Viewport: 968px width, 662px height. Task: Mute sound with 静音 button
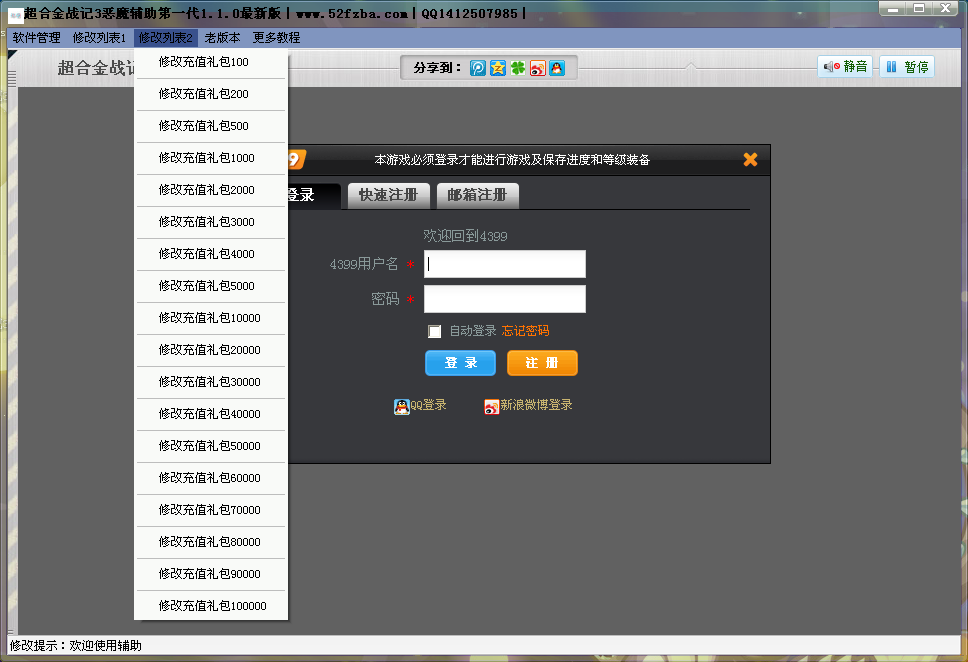point(845,67)
